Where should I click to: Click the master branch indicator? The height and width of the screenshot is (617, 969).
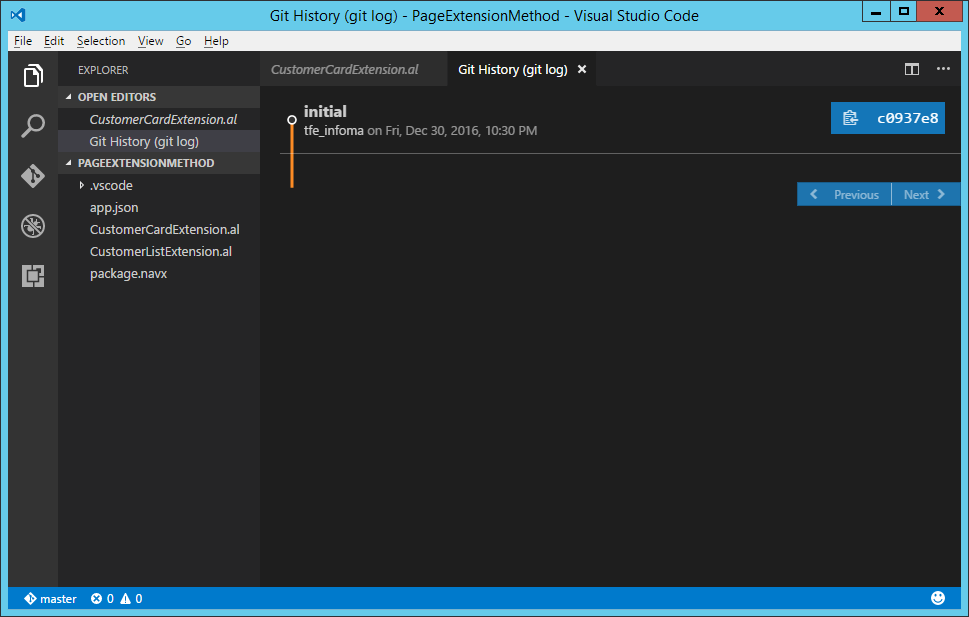[x=51, y=598]
